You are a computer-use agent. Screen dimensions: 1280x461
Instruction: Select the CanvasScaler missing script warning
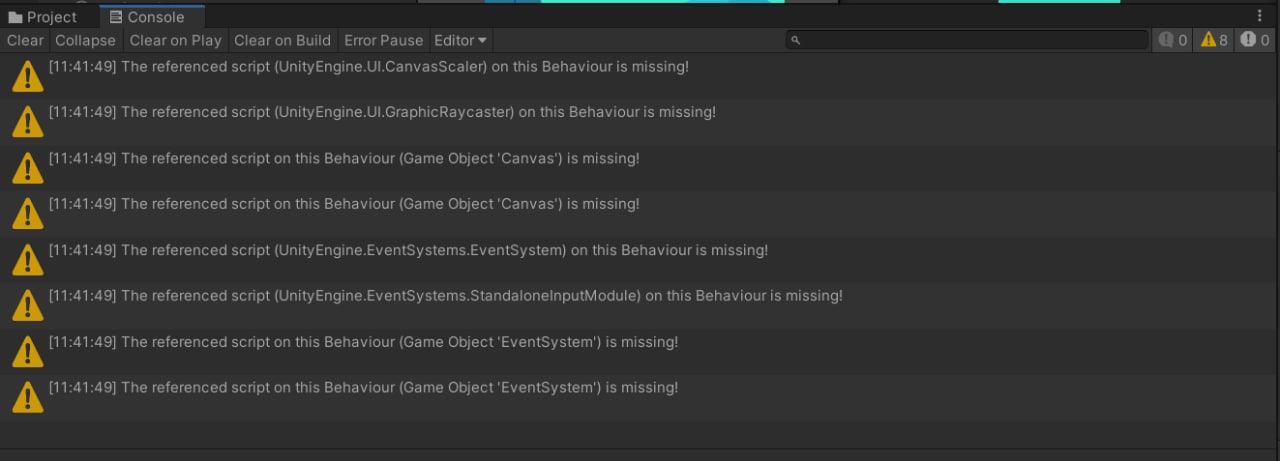(640, 76)
